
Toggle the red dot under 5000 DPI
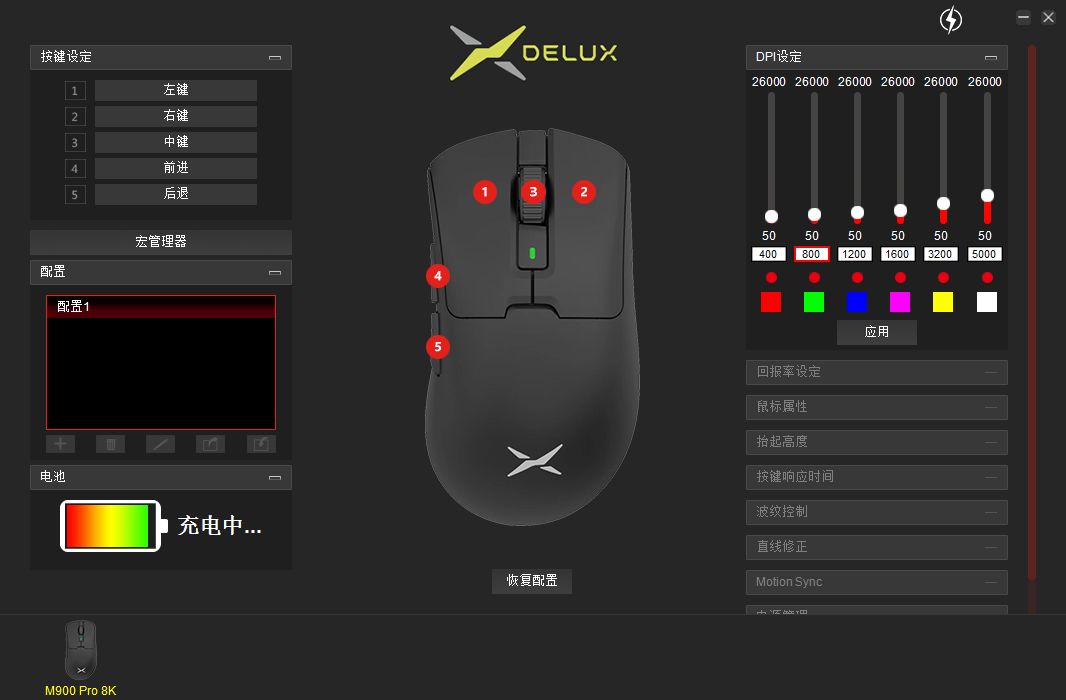pyautogui.click(x=987, y=277)
